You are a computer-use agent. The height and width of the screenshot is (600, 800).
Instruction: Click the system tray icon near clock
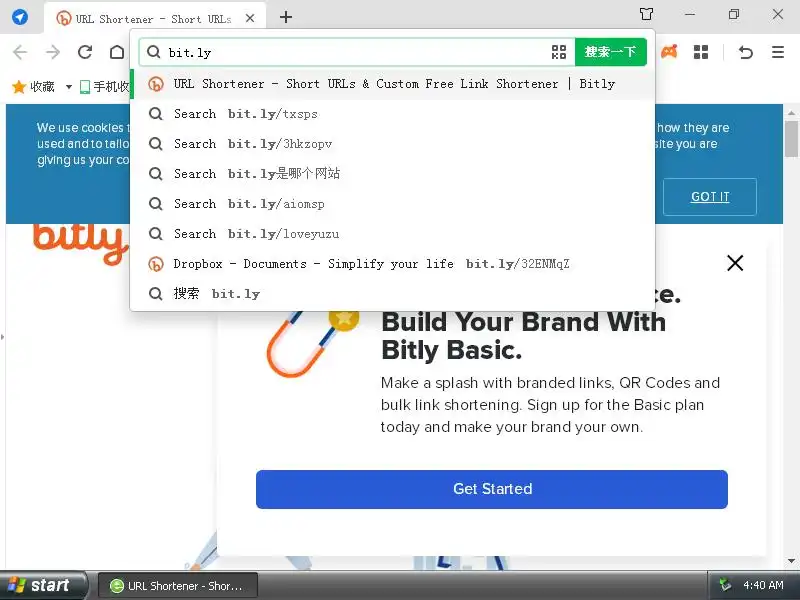pyautogui.click(x=725, y=585)
